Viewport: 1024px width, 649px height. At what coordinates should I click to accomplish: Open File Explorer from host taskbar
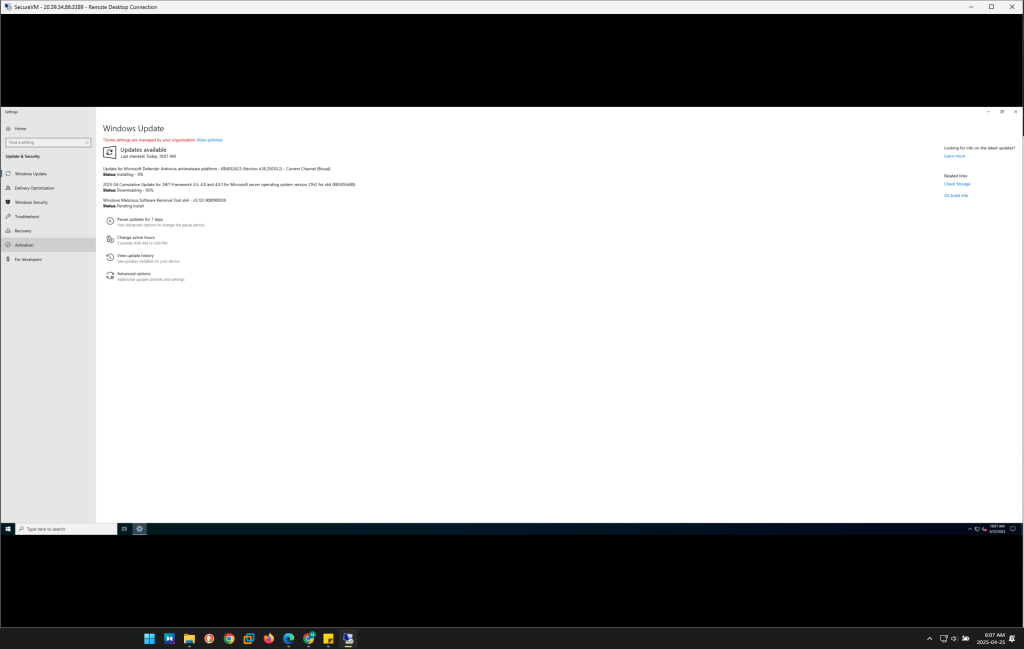[189, 639]
